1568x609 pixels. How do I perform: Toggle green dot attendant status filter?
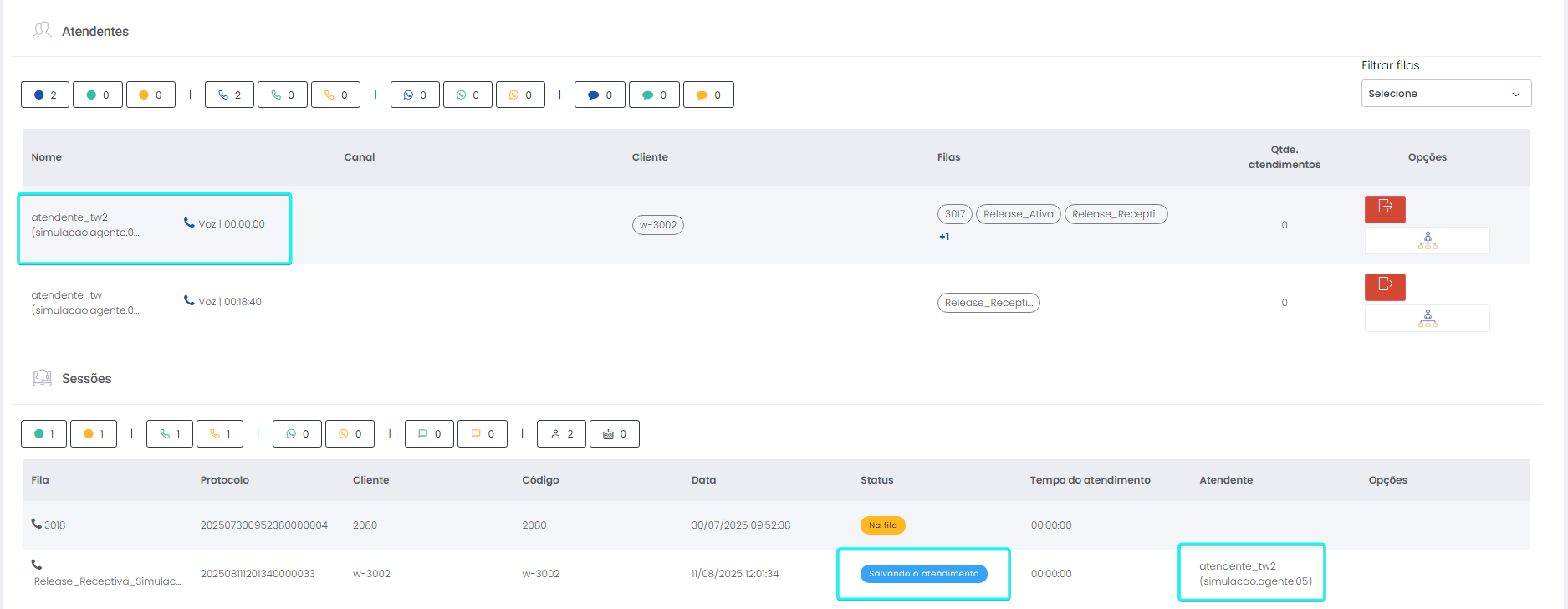pyautogui.click(x=98, y=95)
